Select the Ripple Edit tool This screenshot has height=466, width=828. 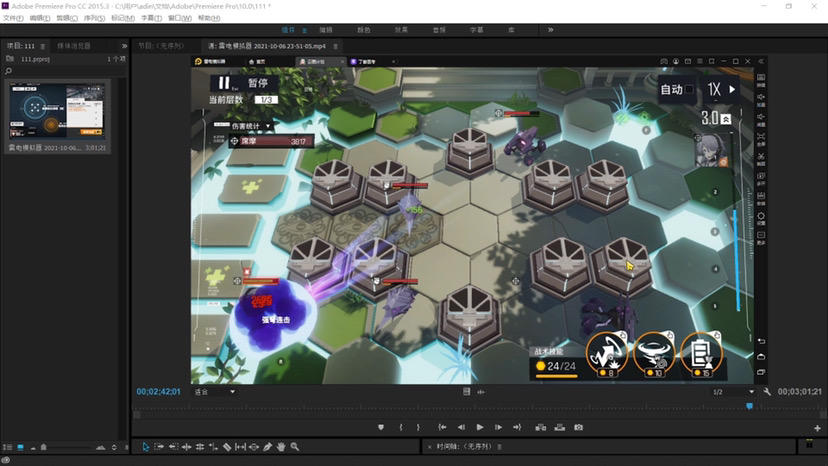click(x=186, y=447)
